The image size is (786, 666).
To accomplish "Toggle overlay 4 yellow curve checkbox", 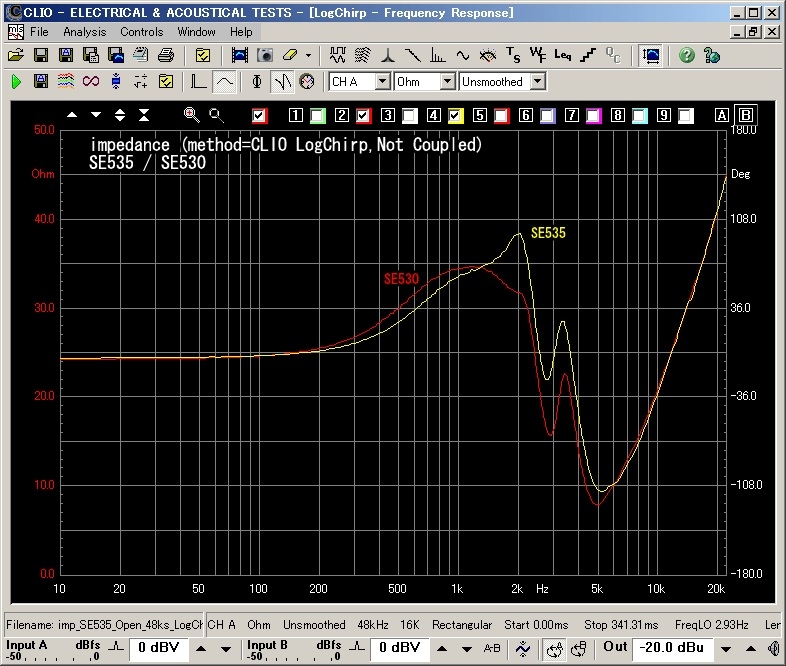I will (455, 115).
